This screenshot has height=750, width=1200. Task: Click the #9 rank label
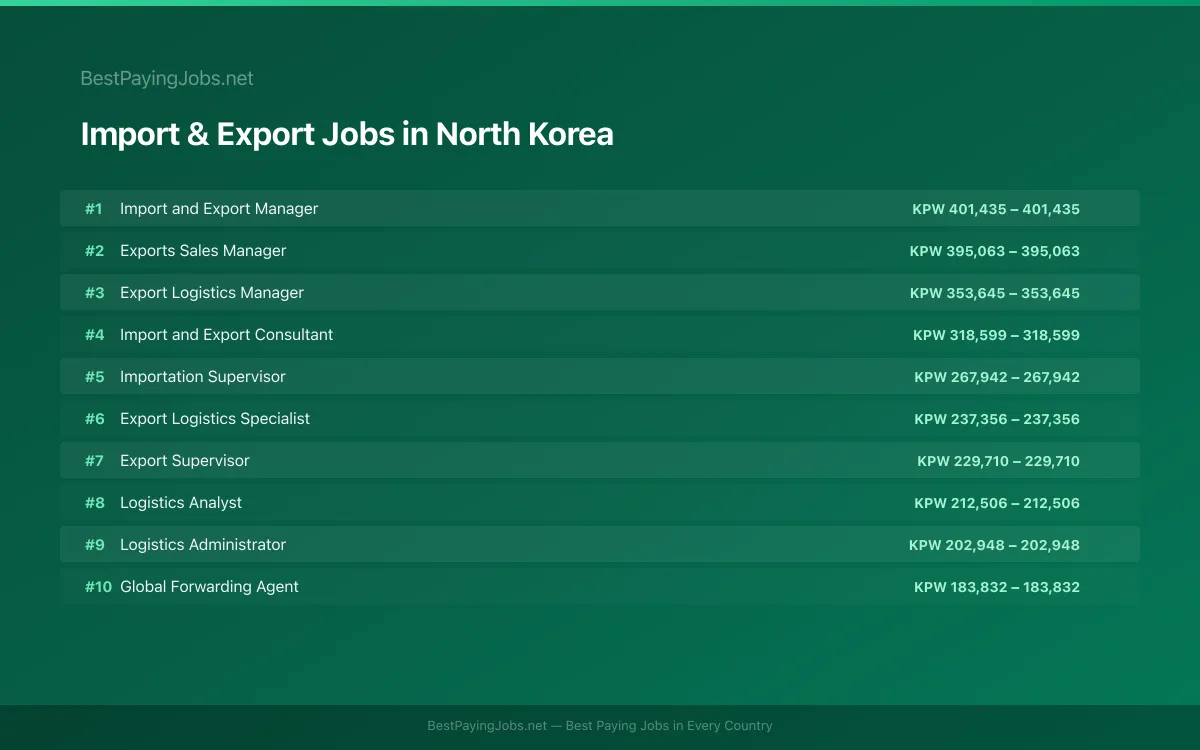click(94, 545)
